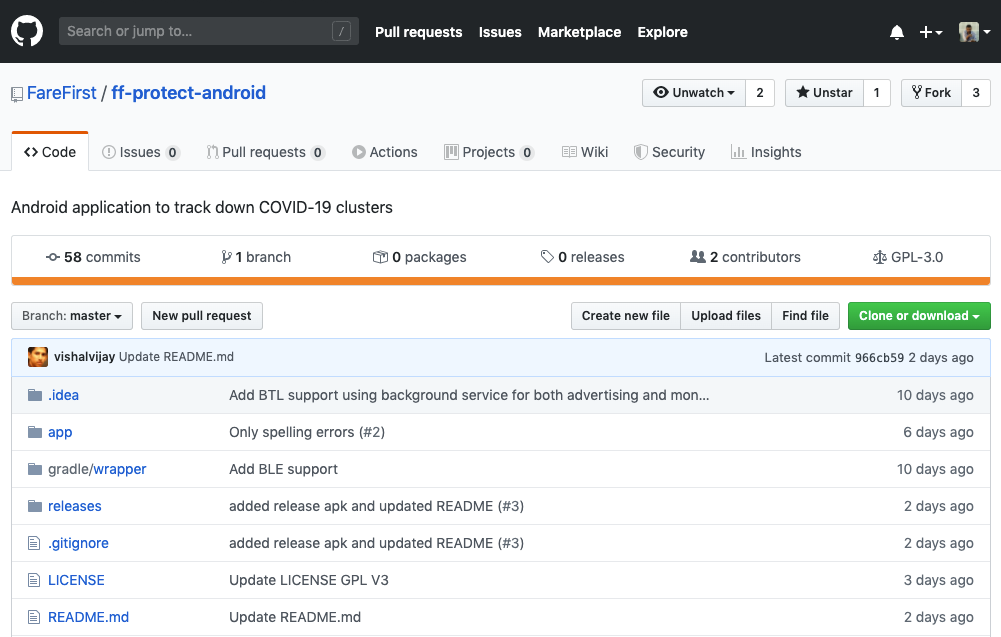This screenshot has height=637, width=1001.
Task: View the watchers count 2
Action: (x=760, y=93)
